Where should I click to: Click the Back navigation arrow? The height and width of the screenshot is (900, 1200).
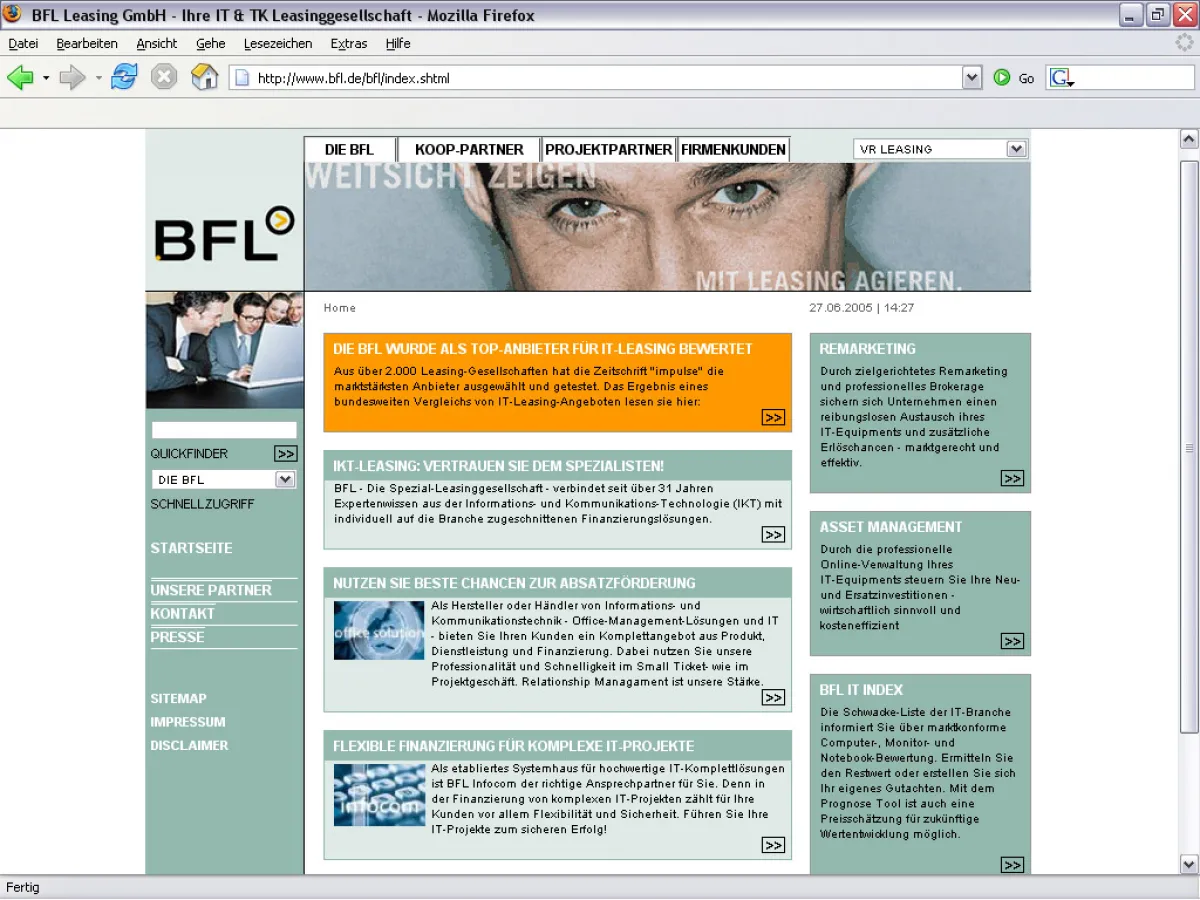click(20, 77)
